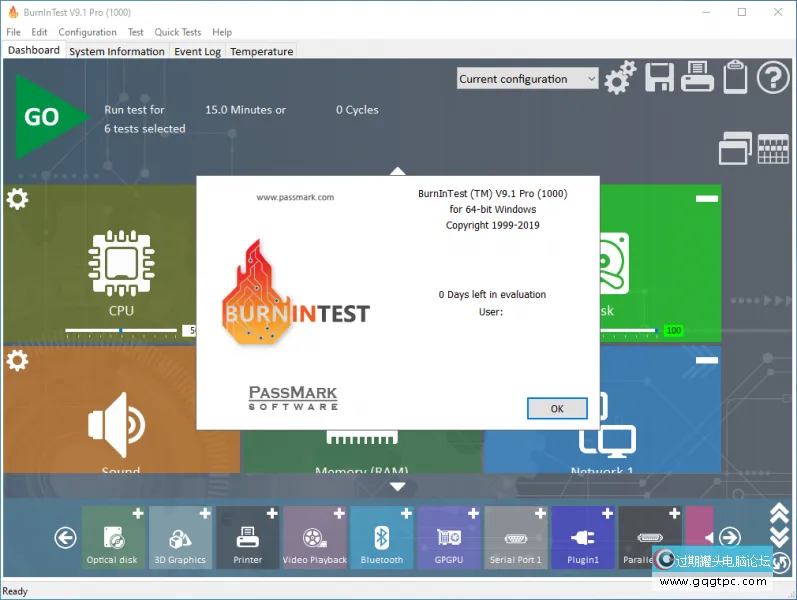Open help question mark icon

(x=773, y=78)
